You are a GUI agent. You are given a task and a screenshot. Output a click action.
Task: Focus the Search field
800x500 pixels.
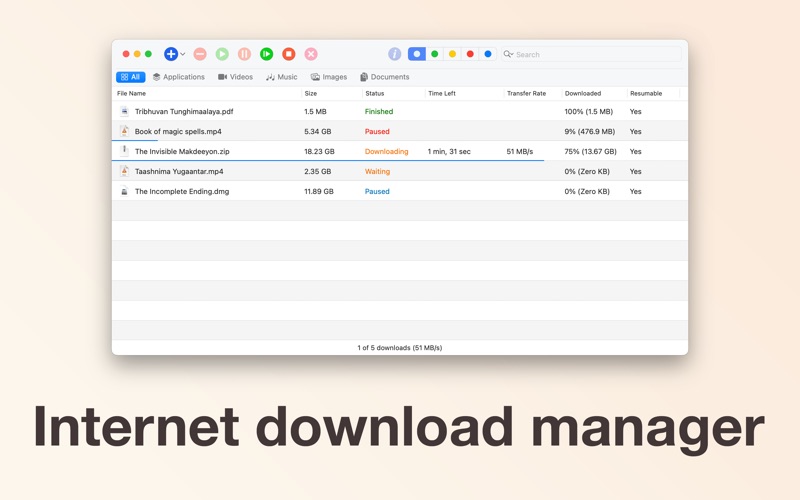[591, 54]
